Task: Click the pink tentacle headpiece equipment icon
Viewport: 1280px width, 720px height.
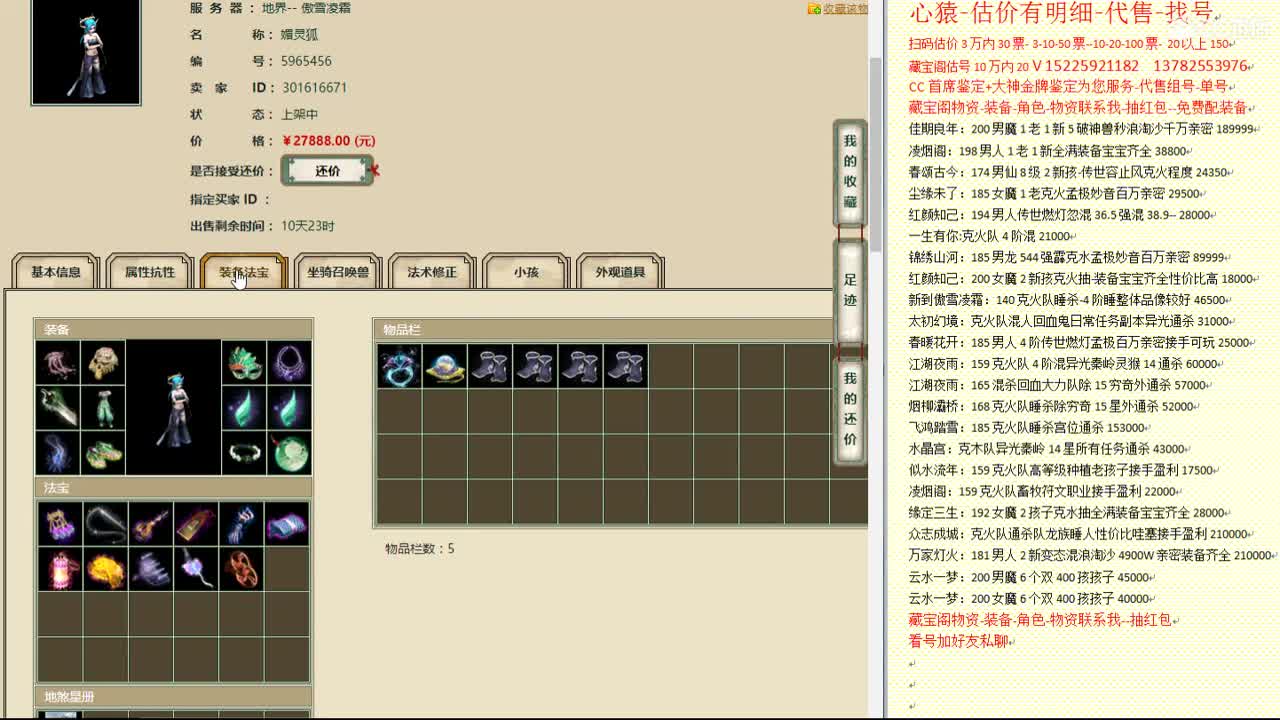Action: tap(58, 363)
